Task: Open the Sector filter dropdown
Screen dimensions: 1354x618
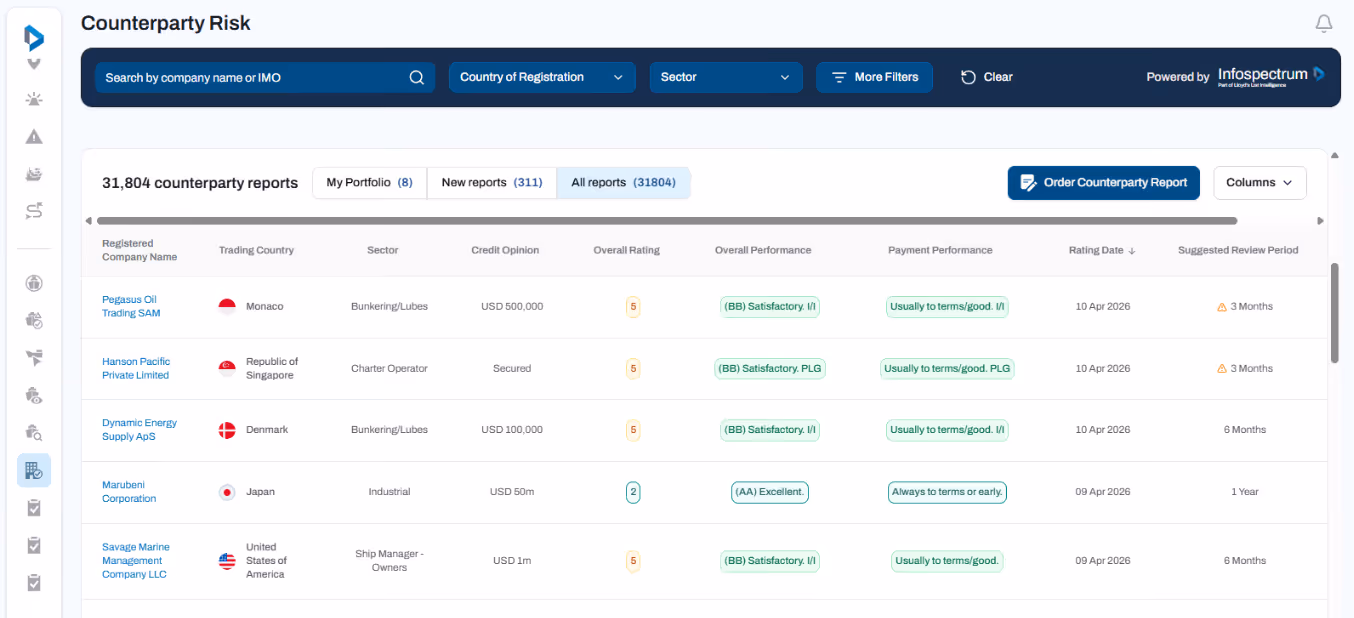Action: pos(726,77)
